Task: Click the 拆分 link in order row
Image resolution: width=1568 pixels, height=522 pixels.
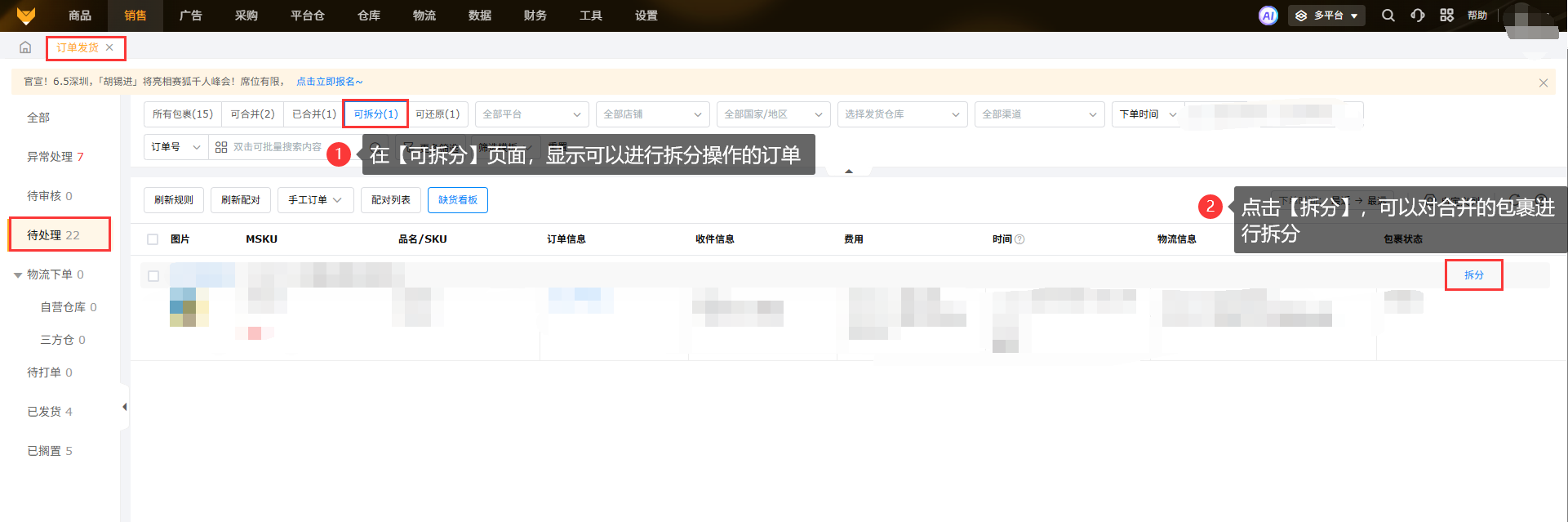Action: (1473, 275)
